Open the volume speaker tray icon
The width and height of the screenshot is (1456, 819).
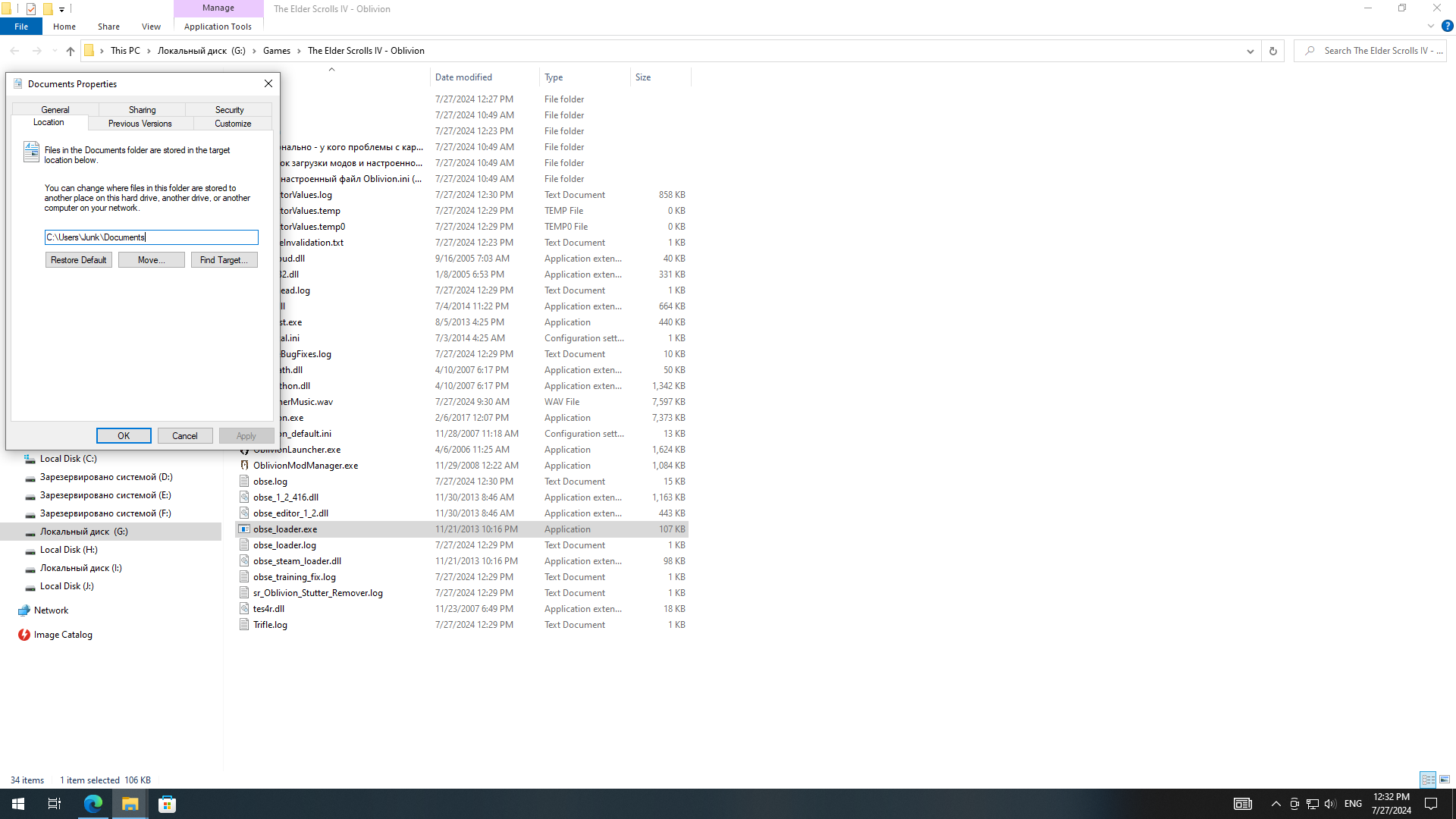[1330, 804]
